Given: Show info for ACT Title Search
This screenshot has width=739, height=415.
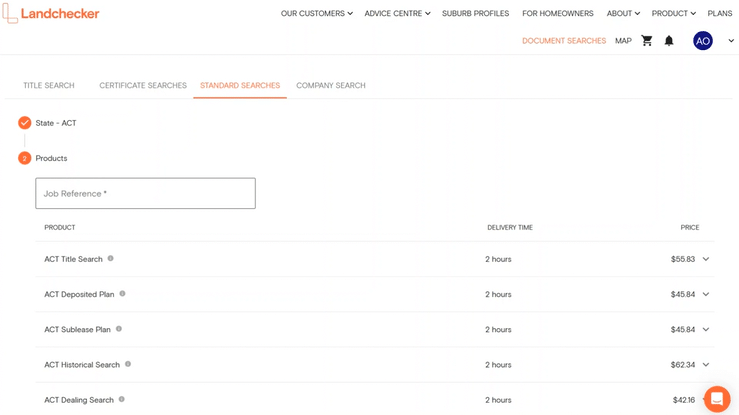Looking at the screenshot, I should (x=110, y=258).
